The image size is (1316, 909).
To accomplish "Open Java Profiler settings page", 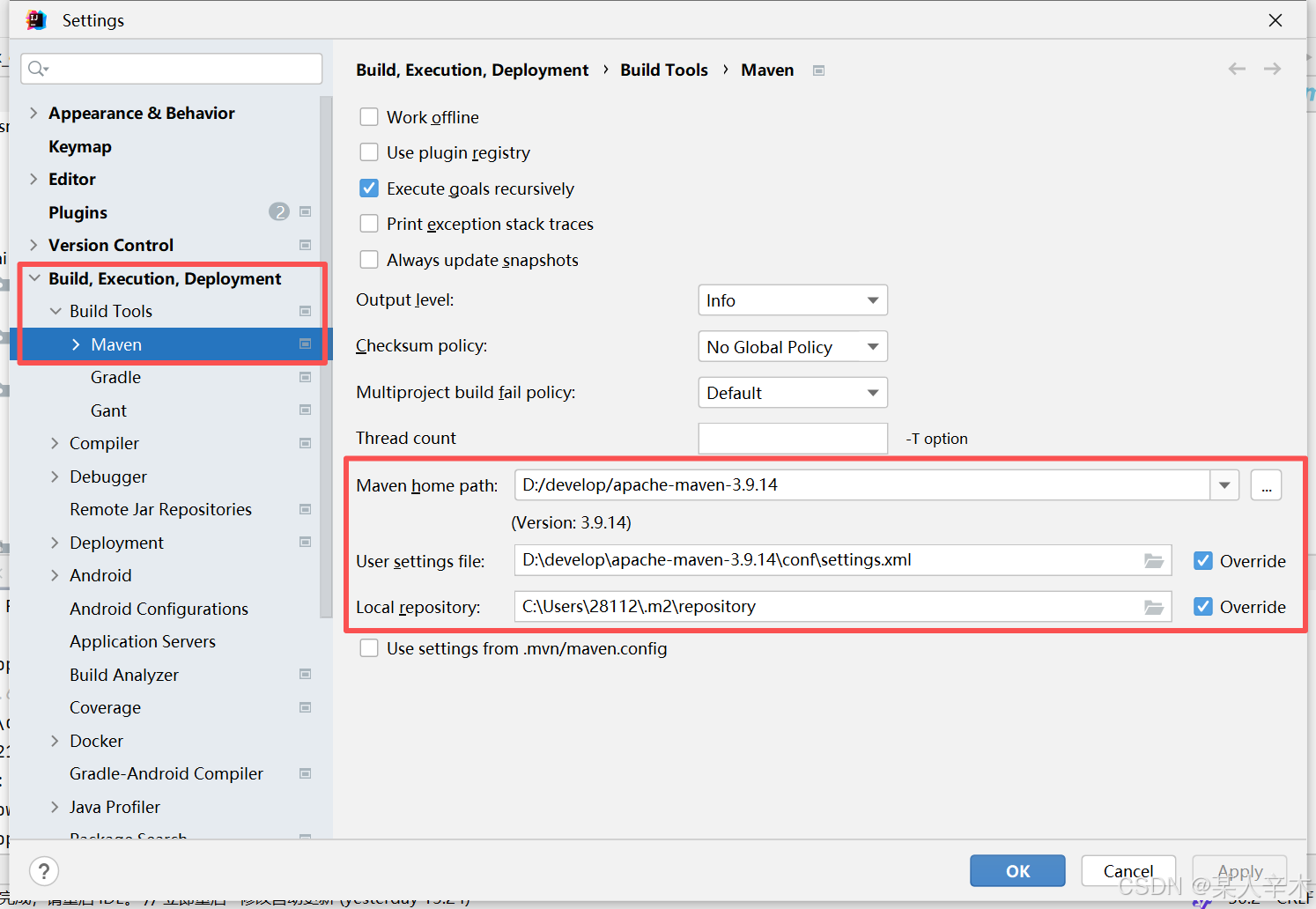I will click(x=115, y=807).
